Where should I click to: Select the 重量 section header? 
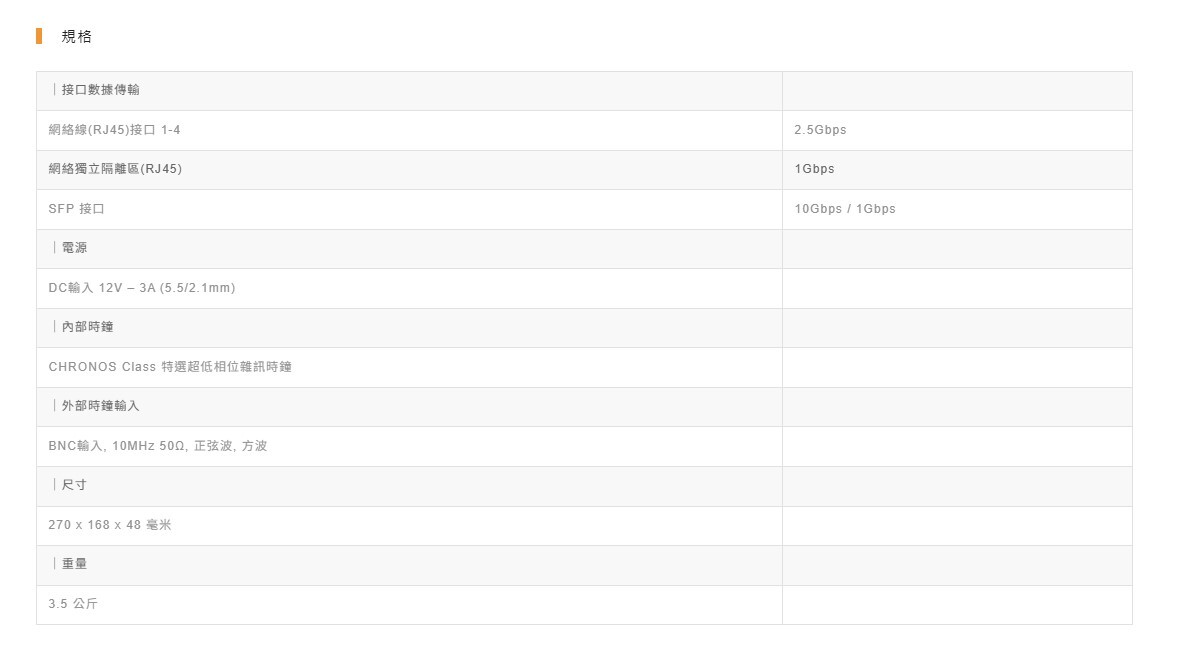[74, 564]
